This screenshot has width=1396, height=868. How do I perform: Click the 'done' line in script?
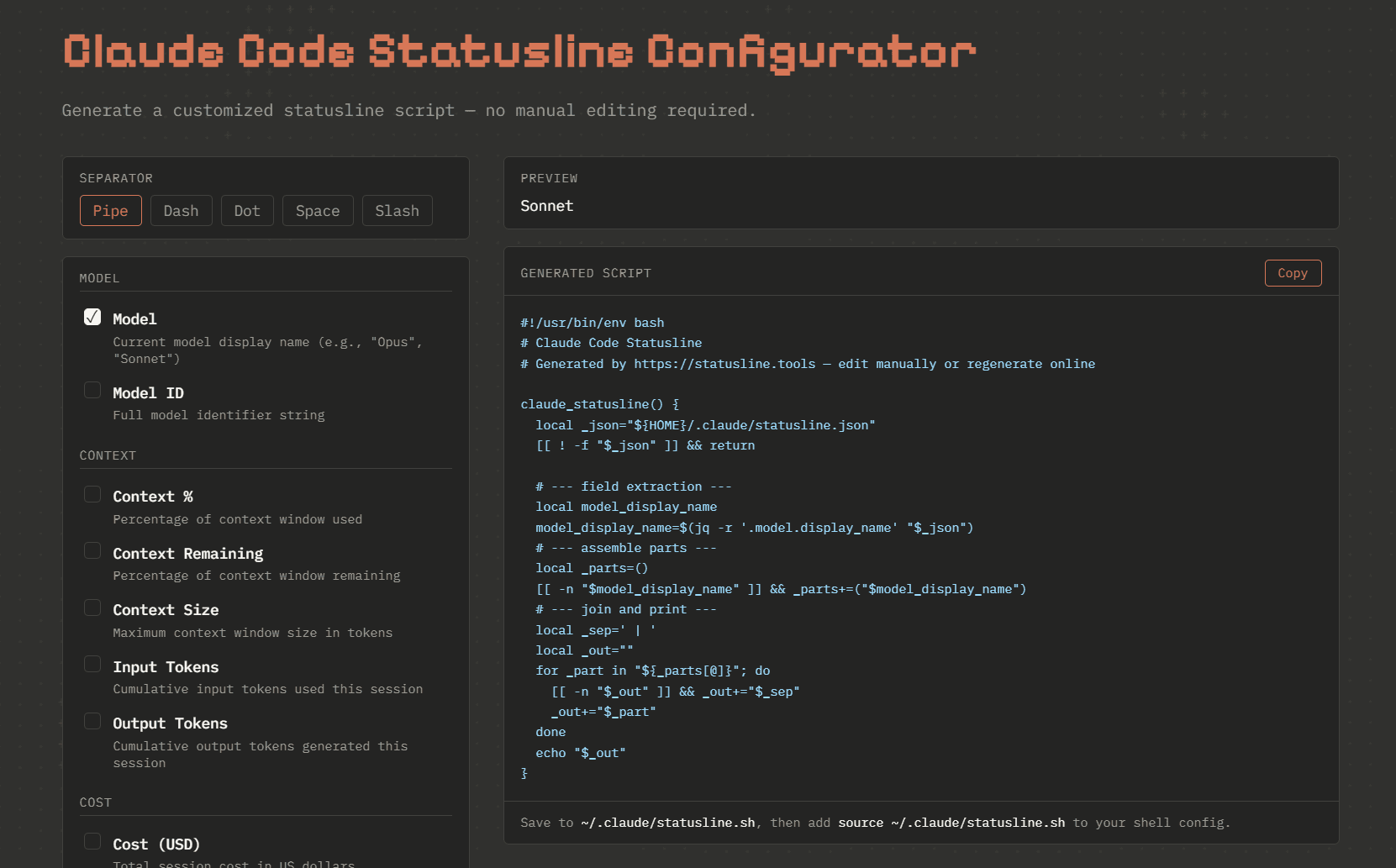[550, 732]
